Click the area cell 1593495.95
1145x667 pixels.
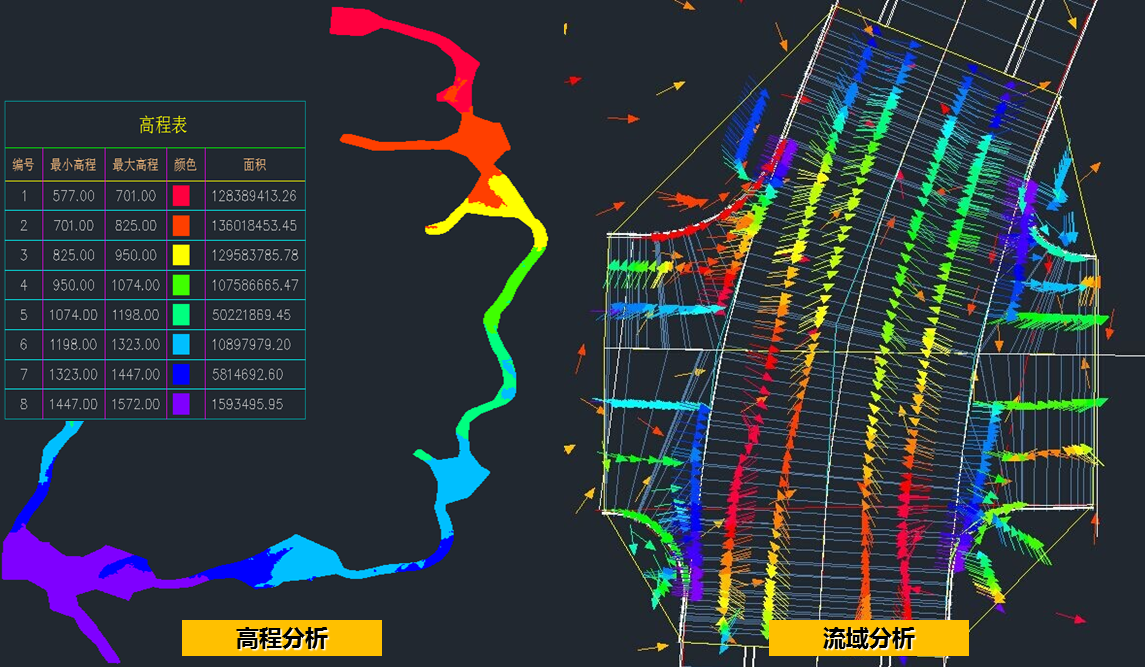tap(254, 405)
